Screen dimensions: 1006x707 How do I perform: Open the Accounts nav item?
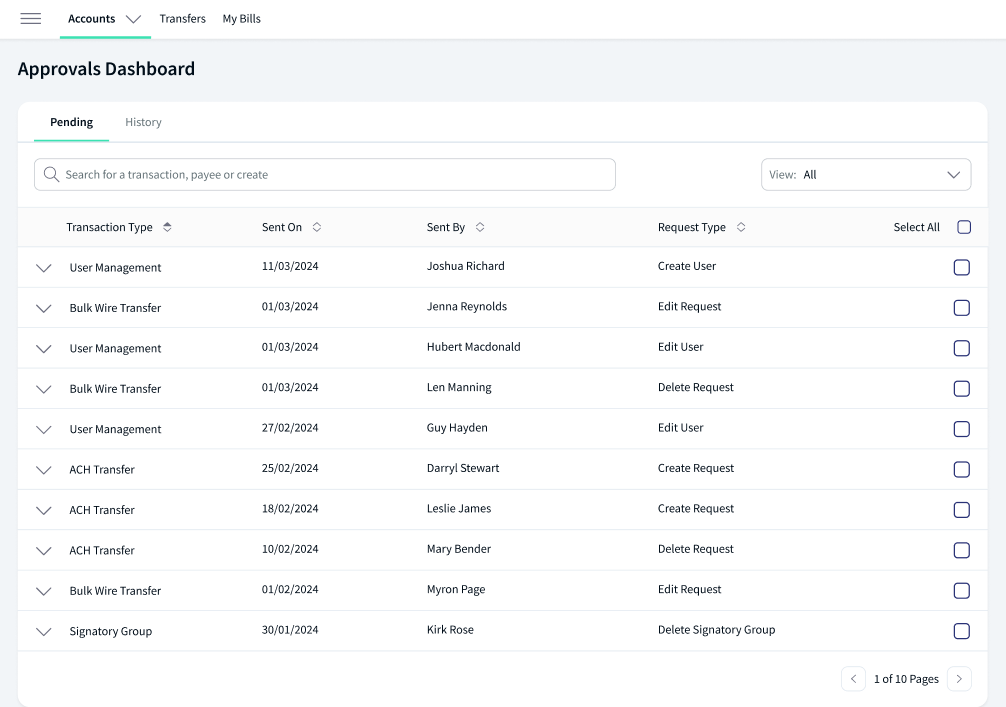tap(92, 19)
